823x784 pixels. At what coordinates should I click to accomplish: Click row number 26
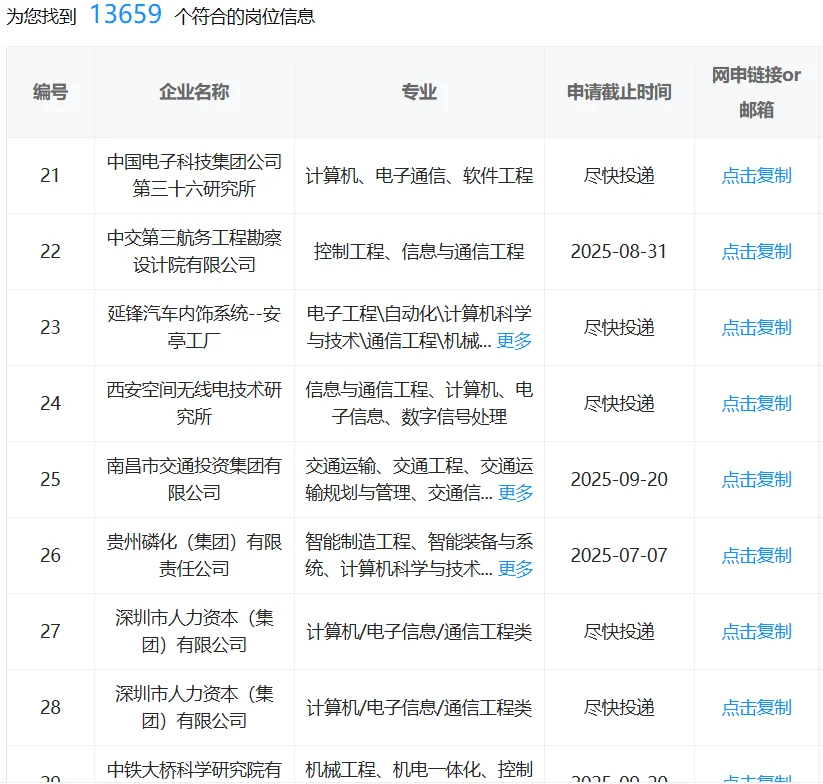(50, 555)
